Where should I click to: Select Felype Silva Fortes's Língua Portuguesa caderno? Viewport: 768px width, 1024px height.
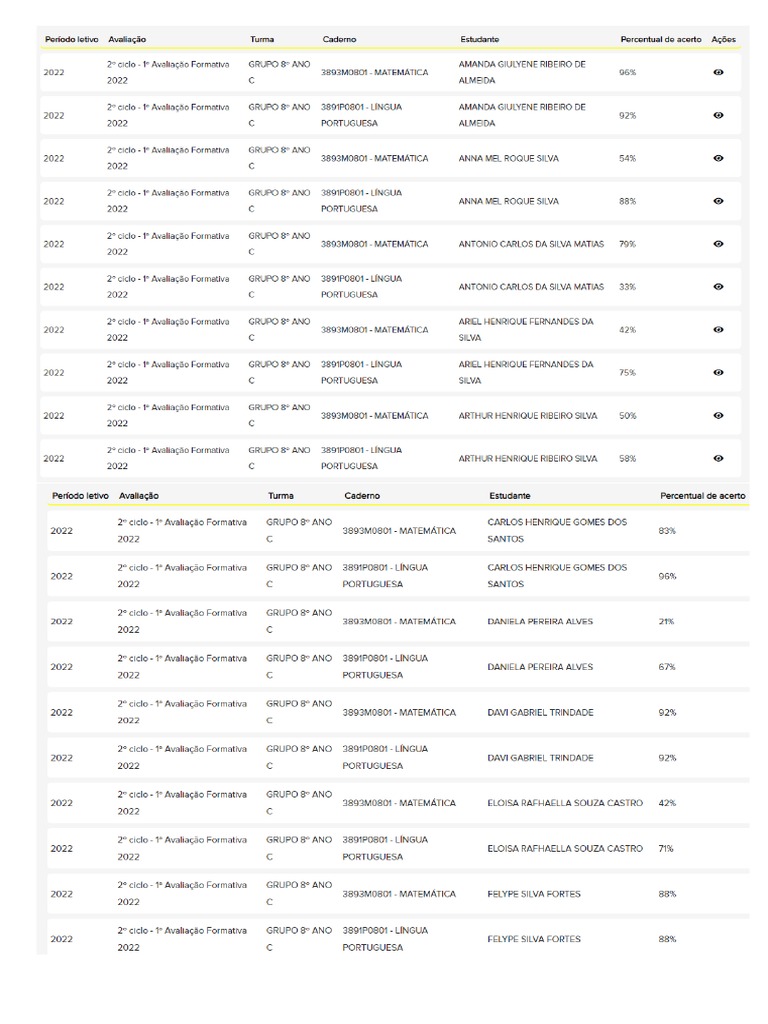pos(385,939)
